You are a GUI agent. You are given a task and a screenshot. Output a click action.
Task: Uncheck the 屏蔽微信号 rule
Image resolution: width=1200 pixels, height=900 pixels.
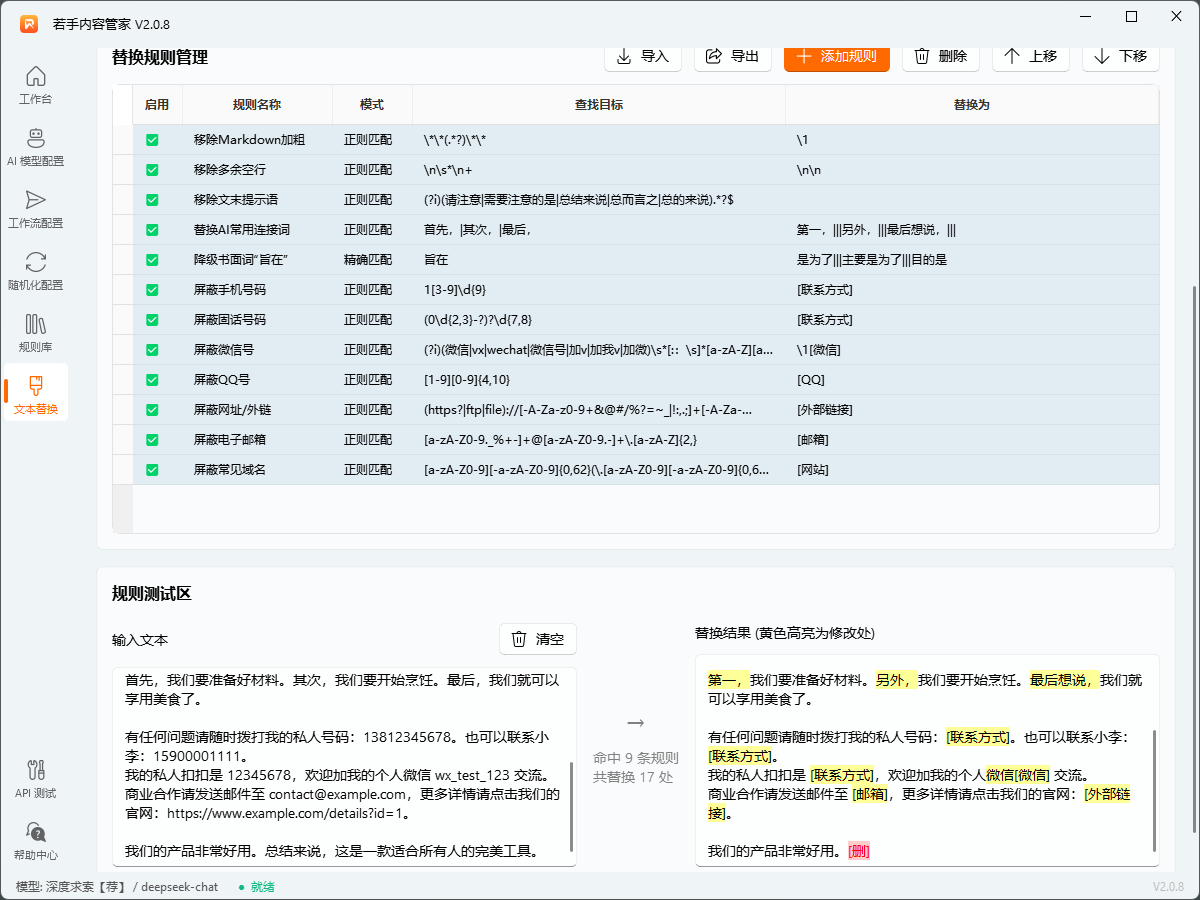(152, 349)
